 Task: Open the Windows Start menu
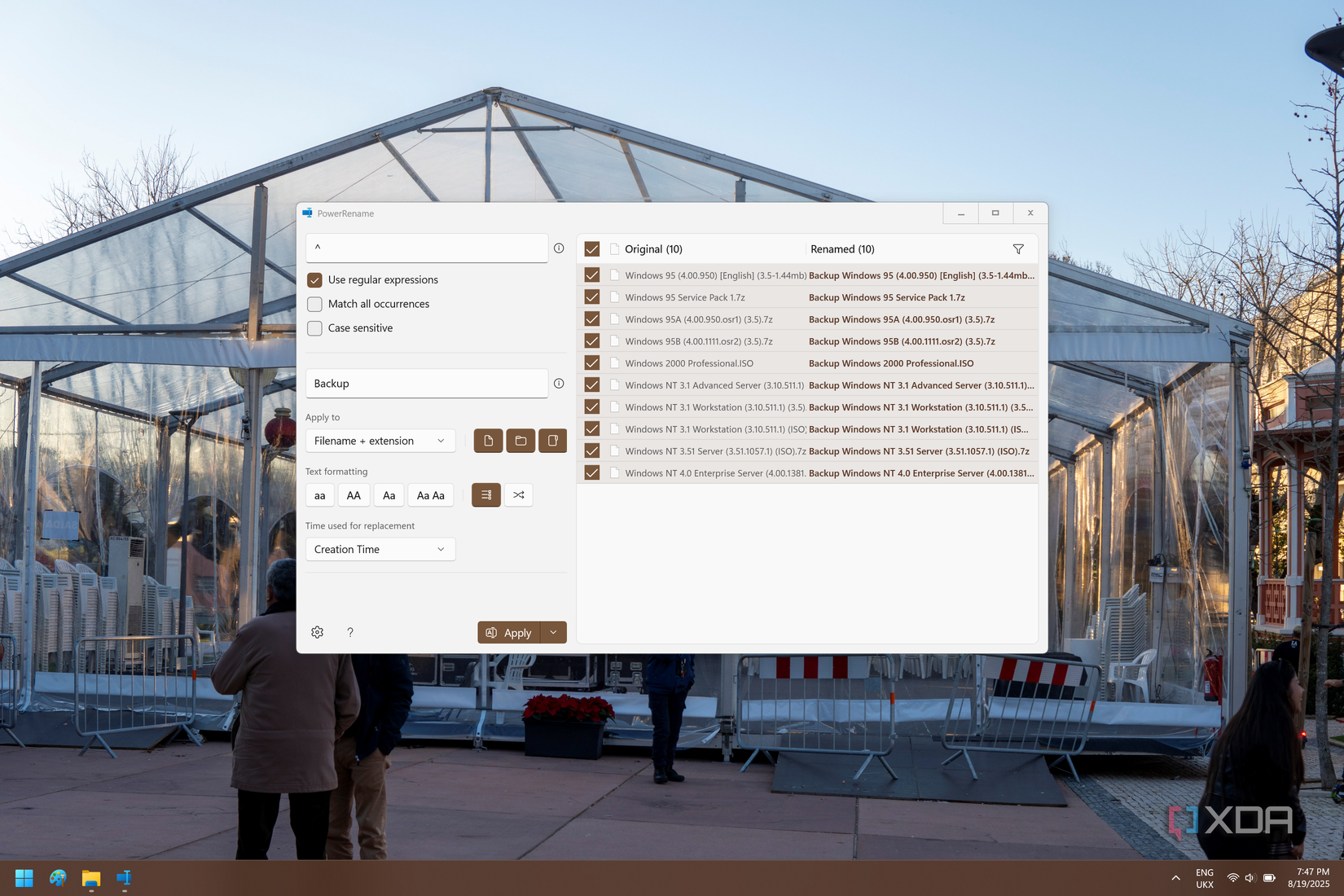click(x=24, y=878)
